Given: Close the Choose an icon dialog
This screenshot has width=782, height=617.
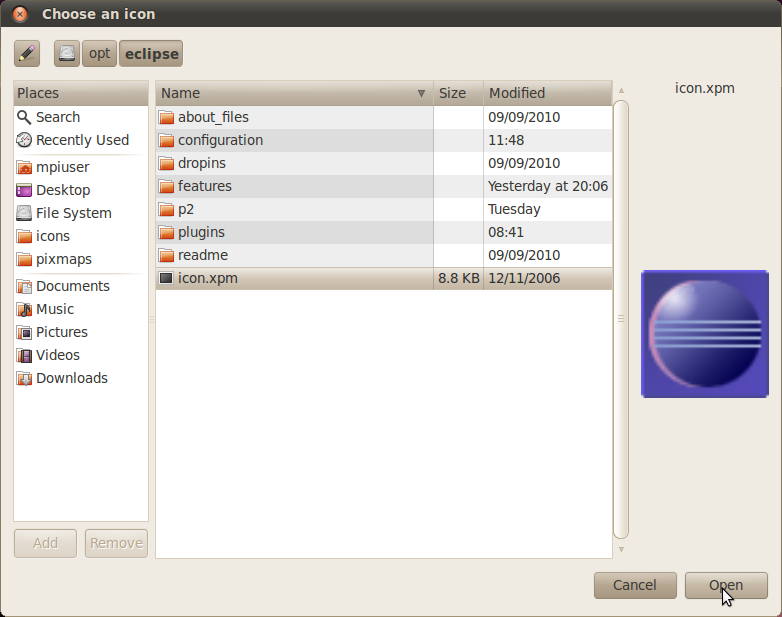Looking at the screenshot, I should [x=20, y=14].
